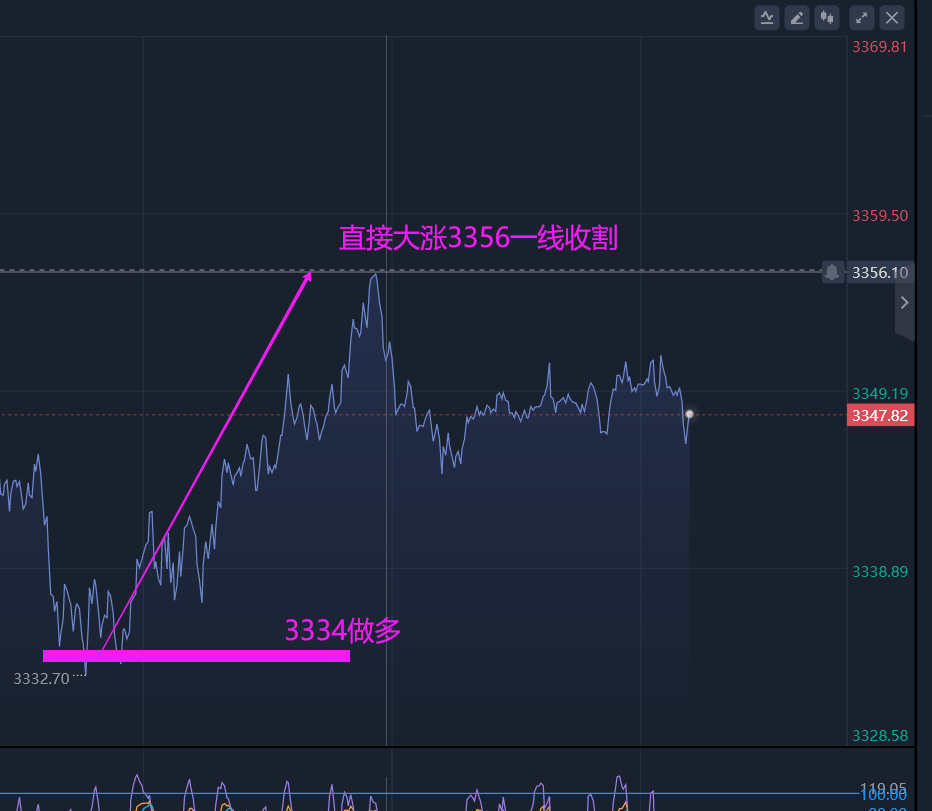Click the 3338.89 price axis label

pyautogui.click(x=879, y=571)
